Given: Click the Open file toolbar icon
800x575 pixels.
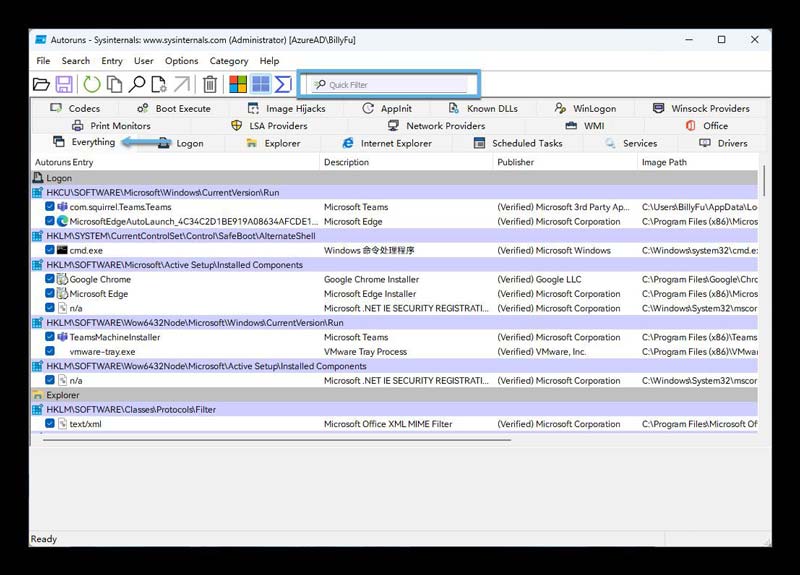Looking at the screenshot, I should coord(41,84).
